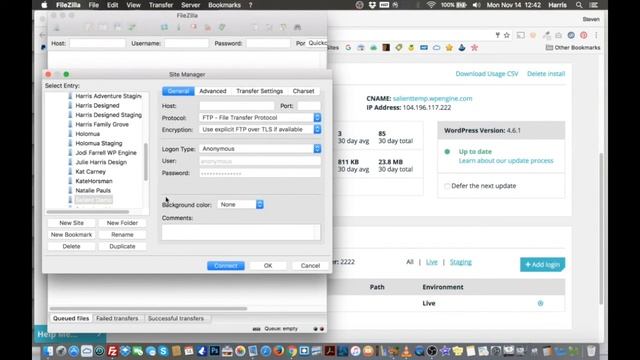
Task: Switch to the Charset tab
Action: coord(303,91)
